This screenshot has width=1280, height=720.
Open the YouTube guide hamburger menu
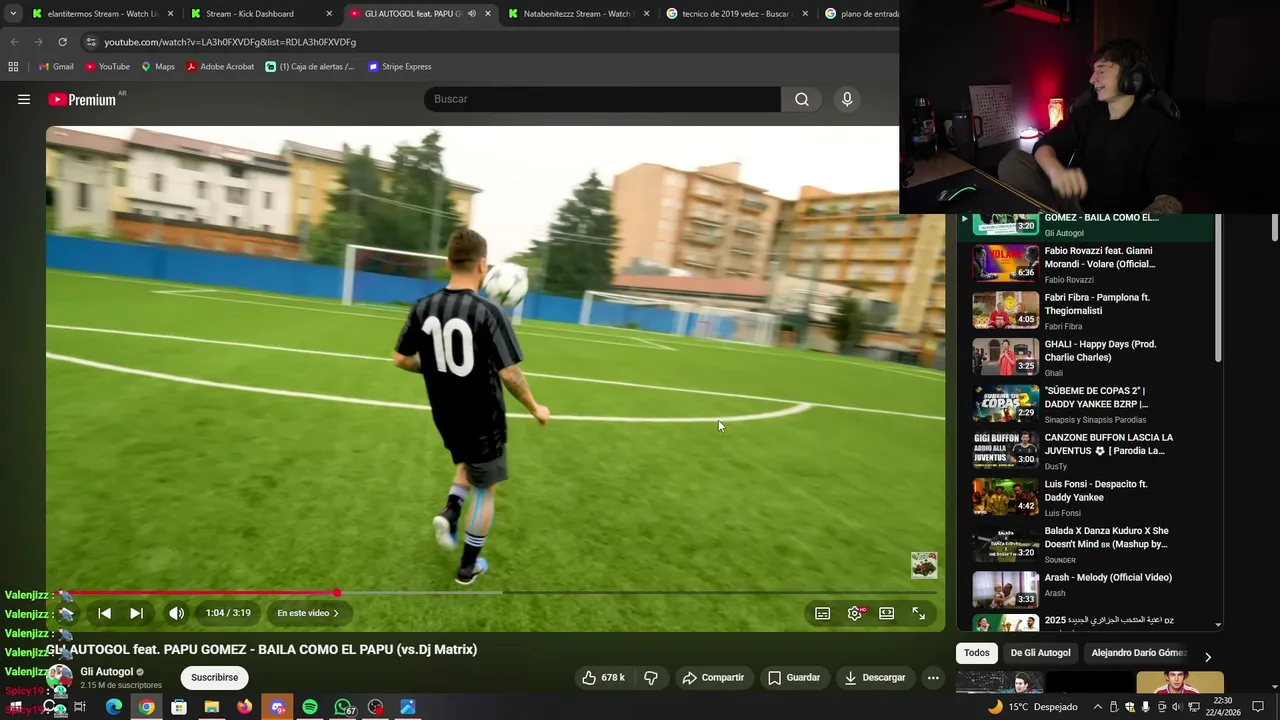tap(24, 99)
